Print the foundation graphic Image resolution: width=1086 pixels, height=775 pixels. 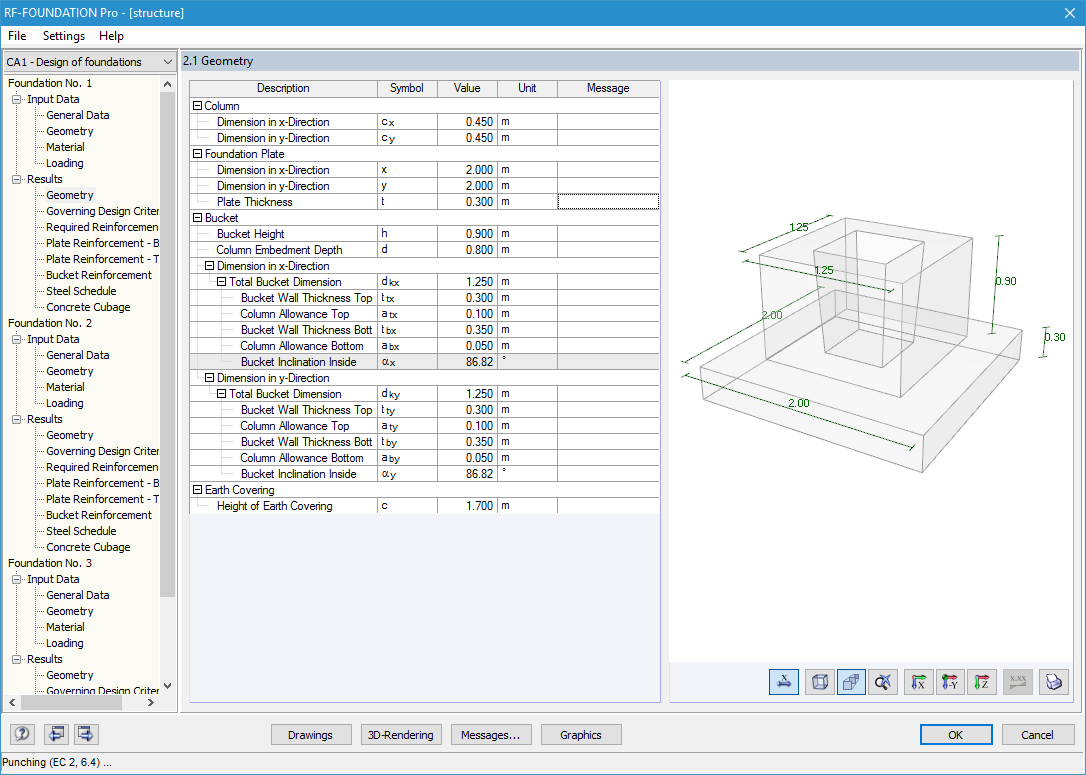(1053, 682)
